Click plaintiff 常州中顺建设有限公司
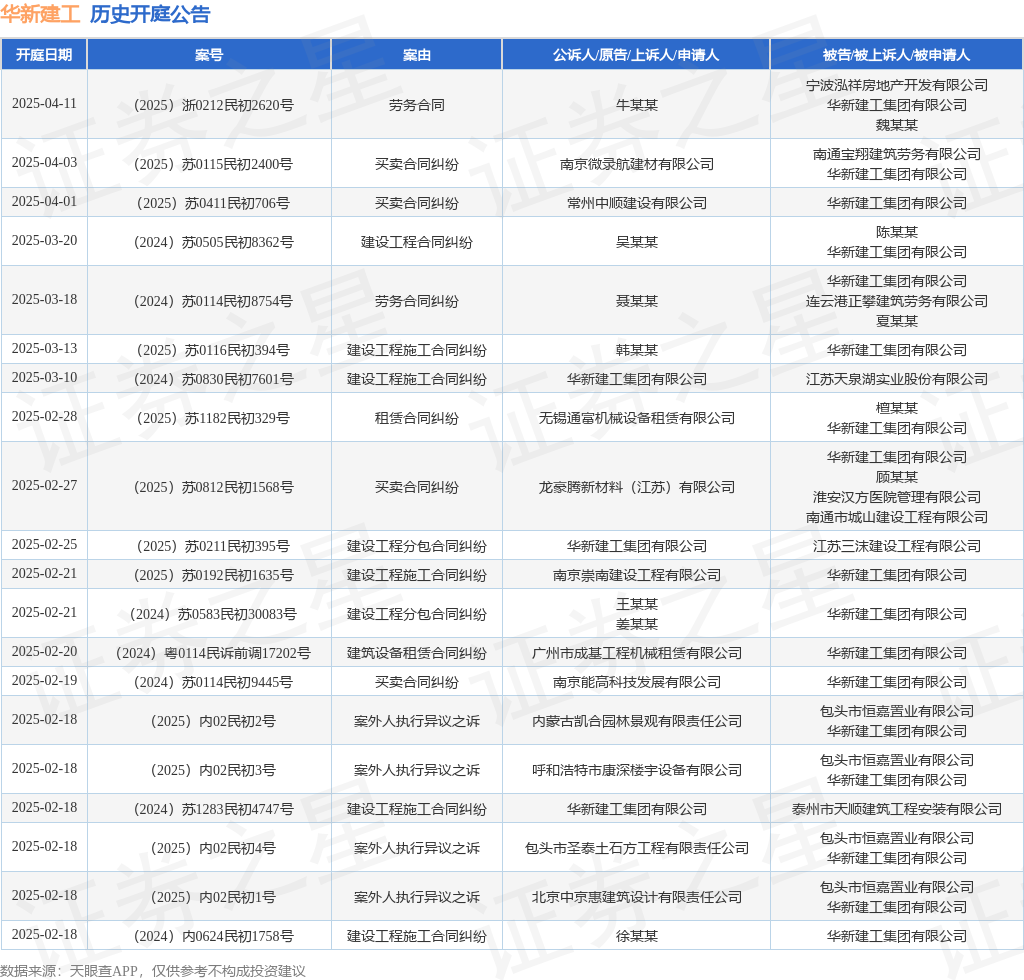The height and width of the screenshot is (980, 1024). (x=637, y=203)
